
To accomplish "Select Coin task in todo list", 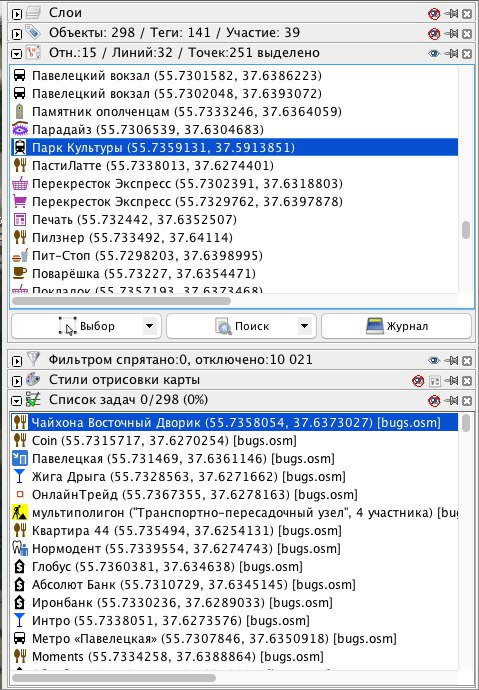I will (x=234, y=440).
